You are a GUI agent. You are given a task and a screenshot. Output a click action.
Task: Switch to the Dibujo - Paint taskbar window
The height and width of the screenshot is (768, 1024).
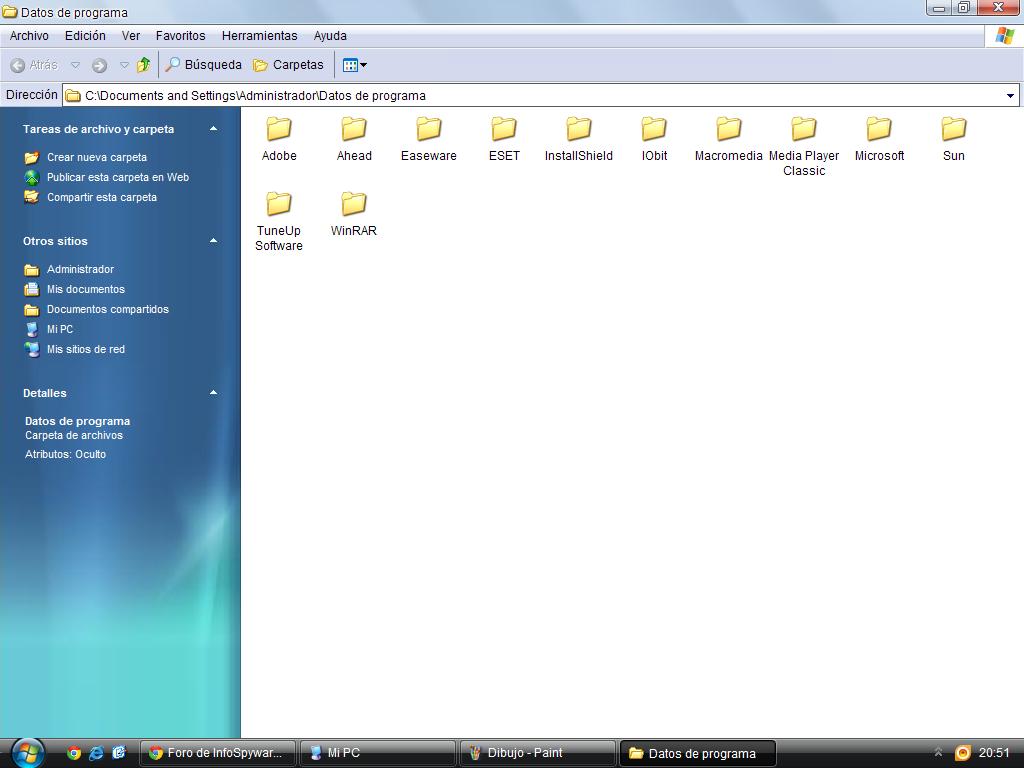coord(537,753)
